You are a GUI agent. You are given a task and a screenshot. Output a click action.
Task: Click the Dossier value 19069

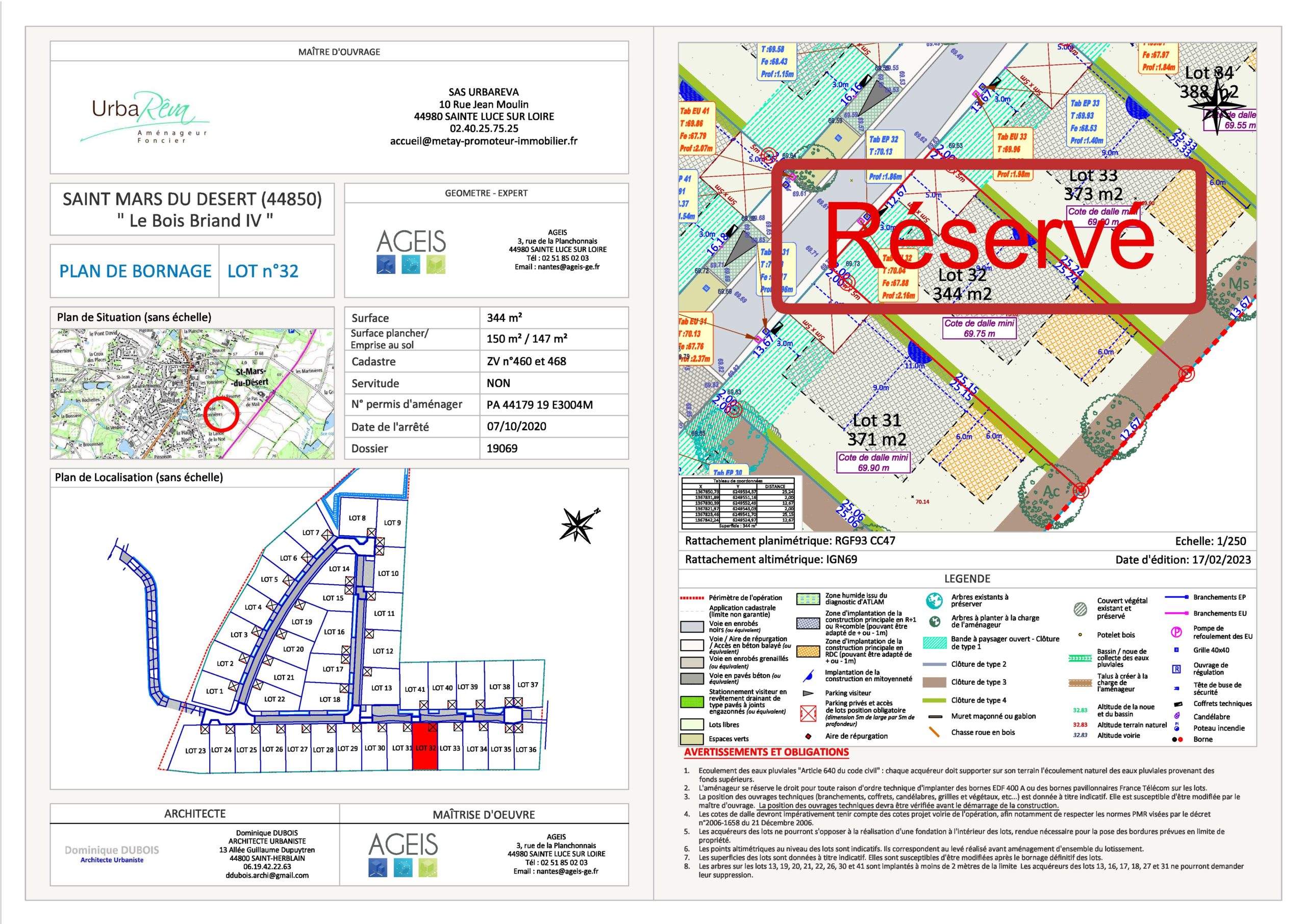(x=501, y=448)
